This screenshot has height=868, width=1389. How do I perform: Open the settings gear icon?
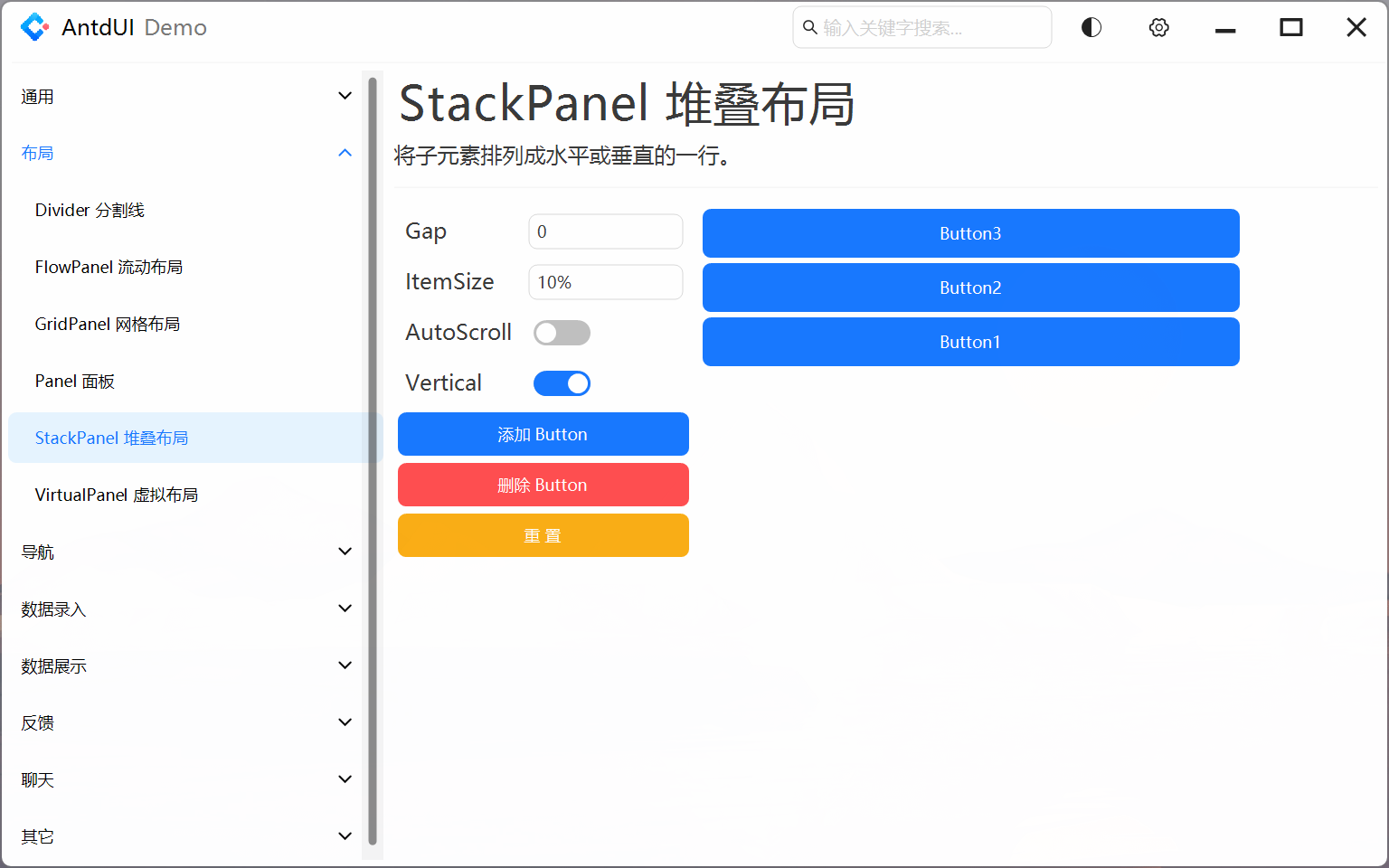tap(1158, 27)
